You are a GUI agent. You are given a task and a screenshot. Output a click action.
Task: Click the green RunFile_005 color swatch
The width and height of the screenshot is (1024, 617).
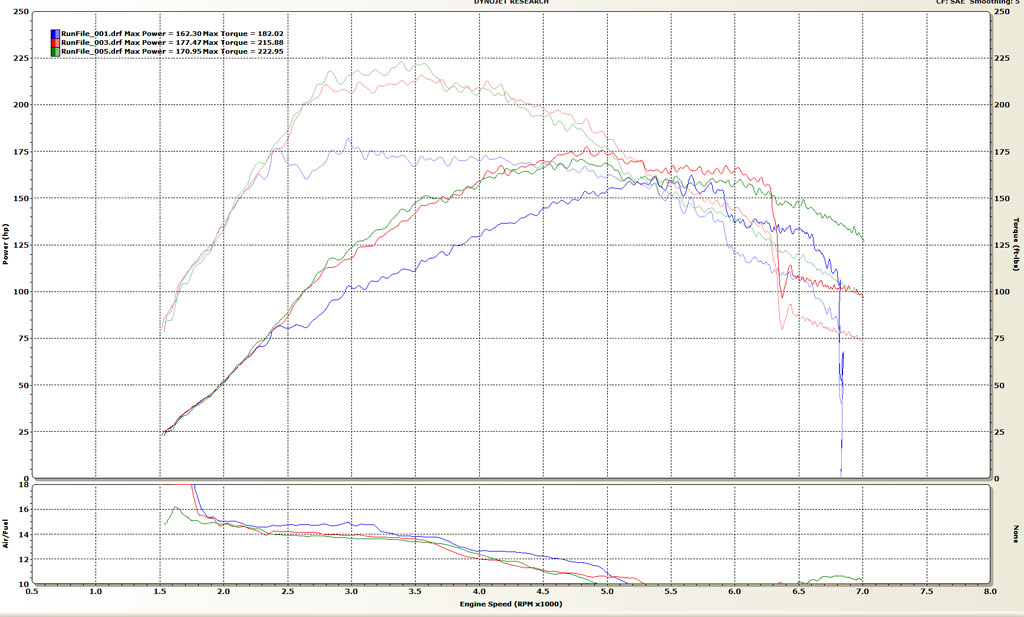[x=55, y=52]
